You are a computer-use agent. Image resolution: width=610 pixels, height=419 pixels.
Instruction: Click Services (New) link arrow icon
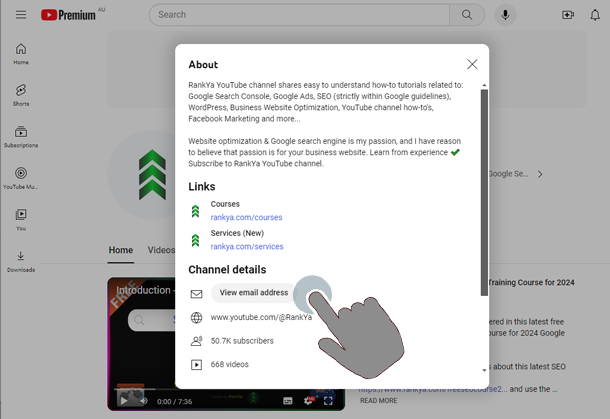click(x=196, y=240)
